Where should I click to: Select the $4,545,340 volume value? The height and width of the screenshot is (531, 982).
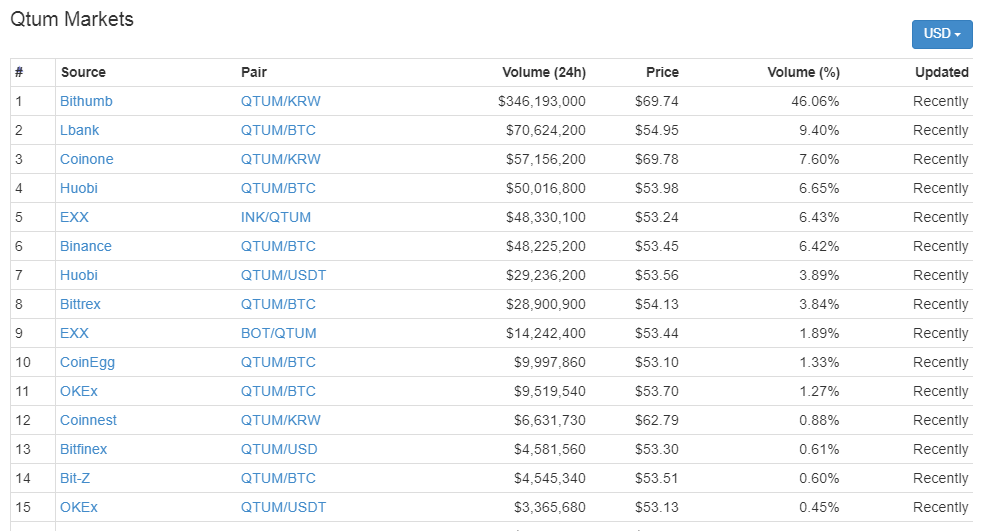pyautogui.click(x=550, y=478)
